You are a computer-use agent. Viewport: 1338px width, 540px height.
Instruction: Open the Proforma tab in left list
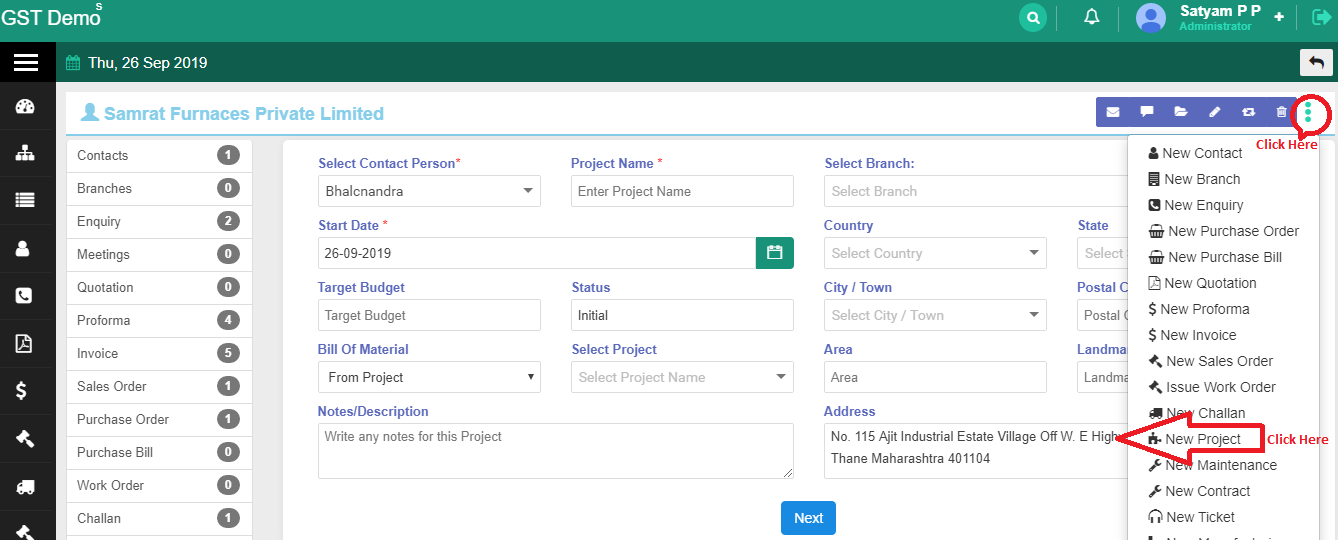[x=159, y=320]
